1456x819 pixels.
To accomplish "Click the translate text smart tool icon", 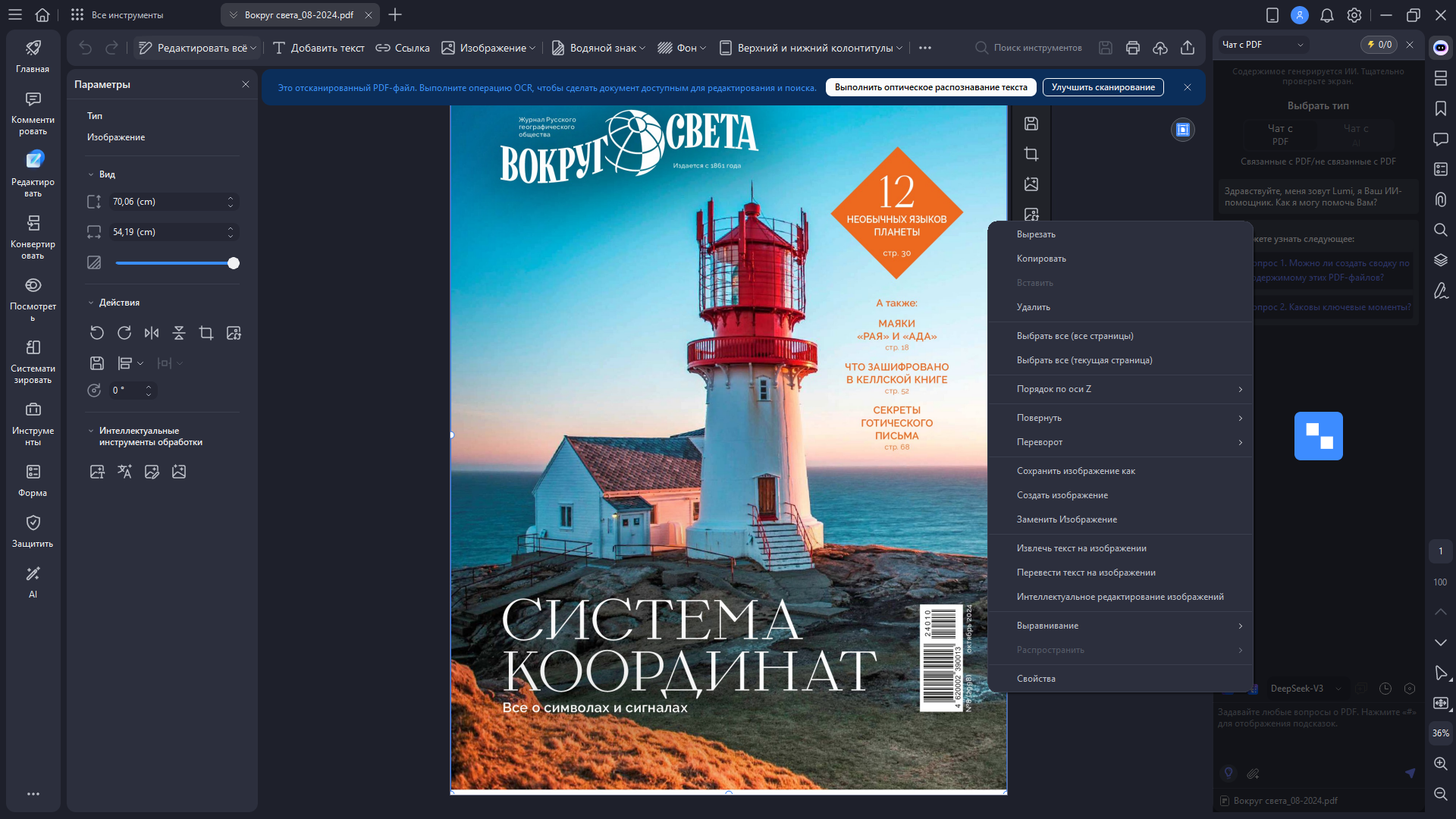I will click(124, 472).
